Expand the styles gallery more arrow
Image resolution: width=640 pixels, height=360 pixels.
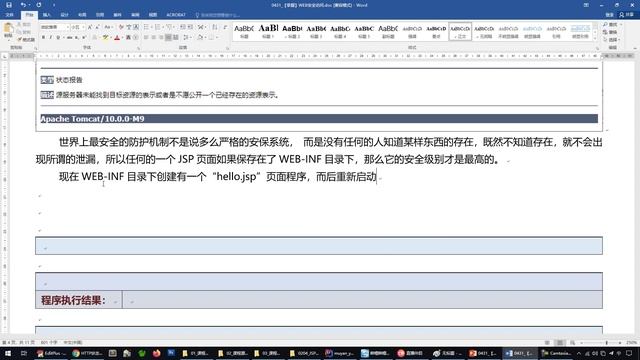click(595, 38)
